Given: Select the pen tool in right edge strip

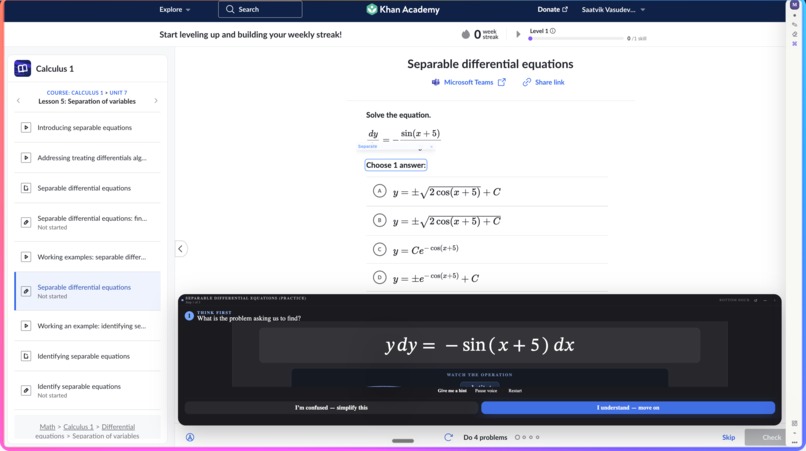Looking at the screenshot, I should [x=795, y=24].
